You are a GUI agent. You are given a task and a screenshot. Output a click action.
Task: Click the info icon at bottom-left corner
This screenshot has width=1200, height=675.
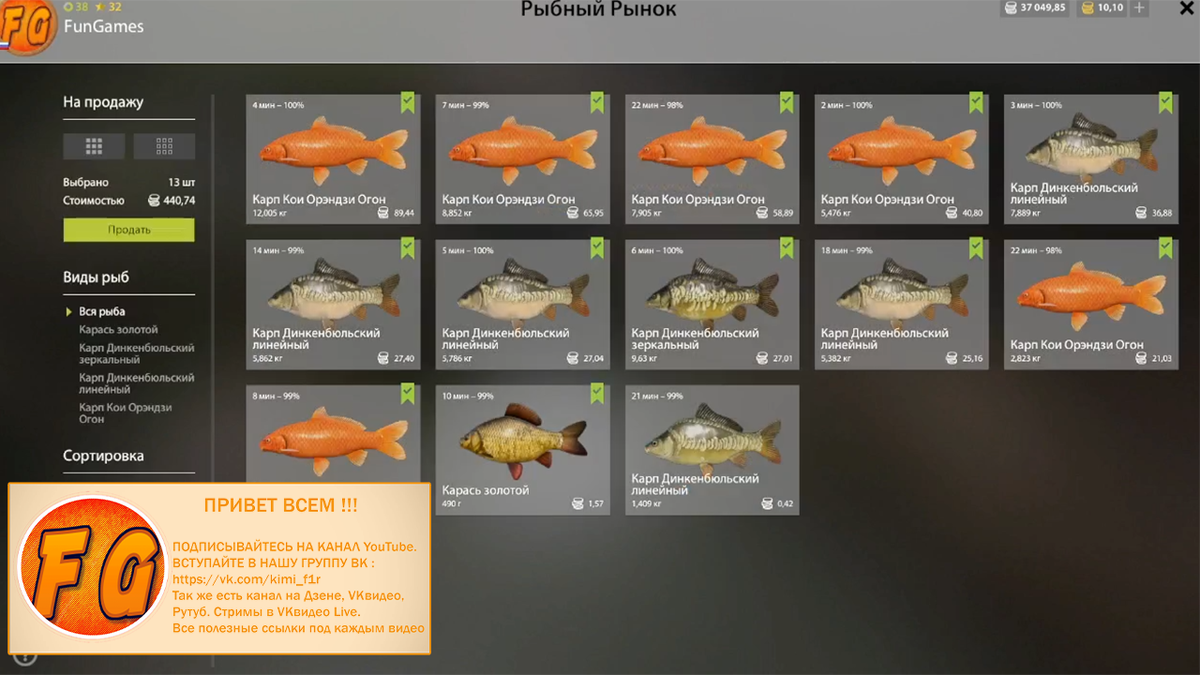(x=25, y=657)
